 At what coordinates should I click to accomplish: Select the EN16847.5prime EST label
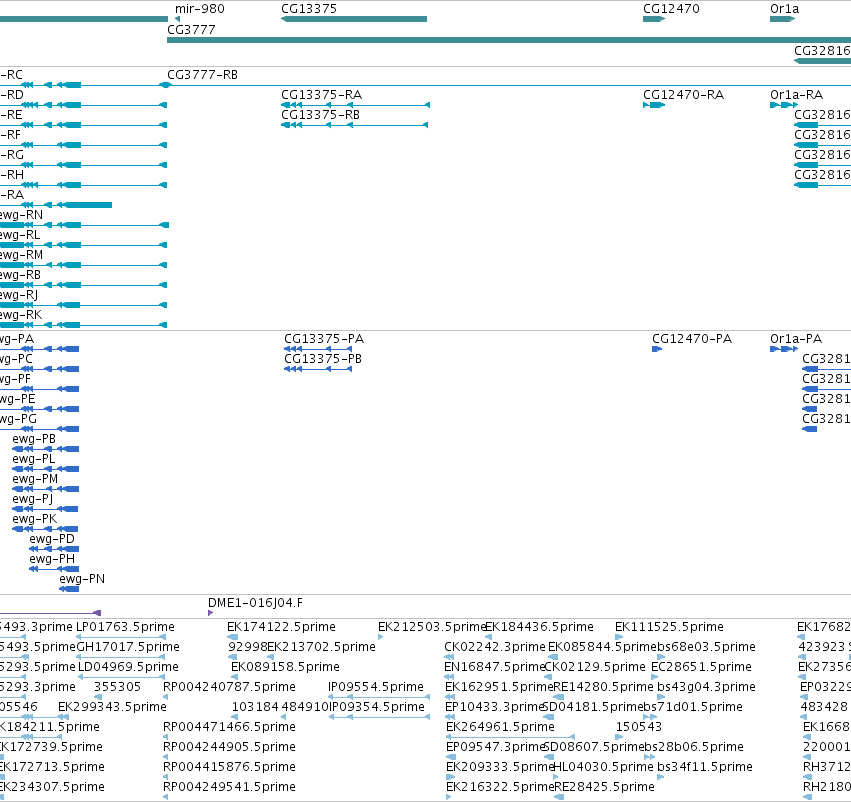(494, 667)
